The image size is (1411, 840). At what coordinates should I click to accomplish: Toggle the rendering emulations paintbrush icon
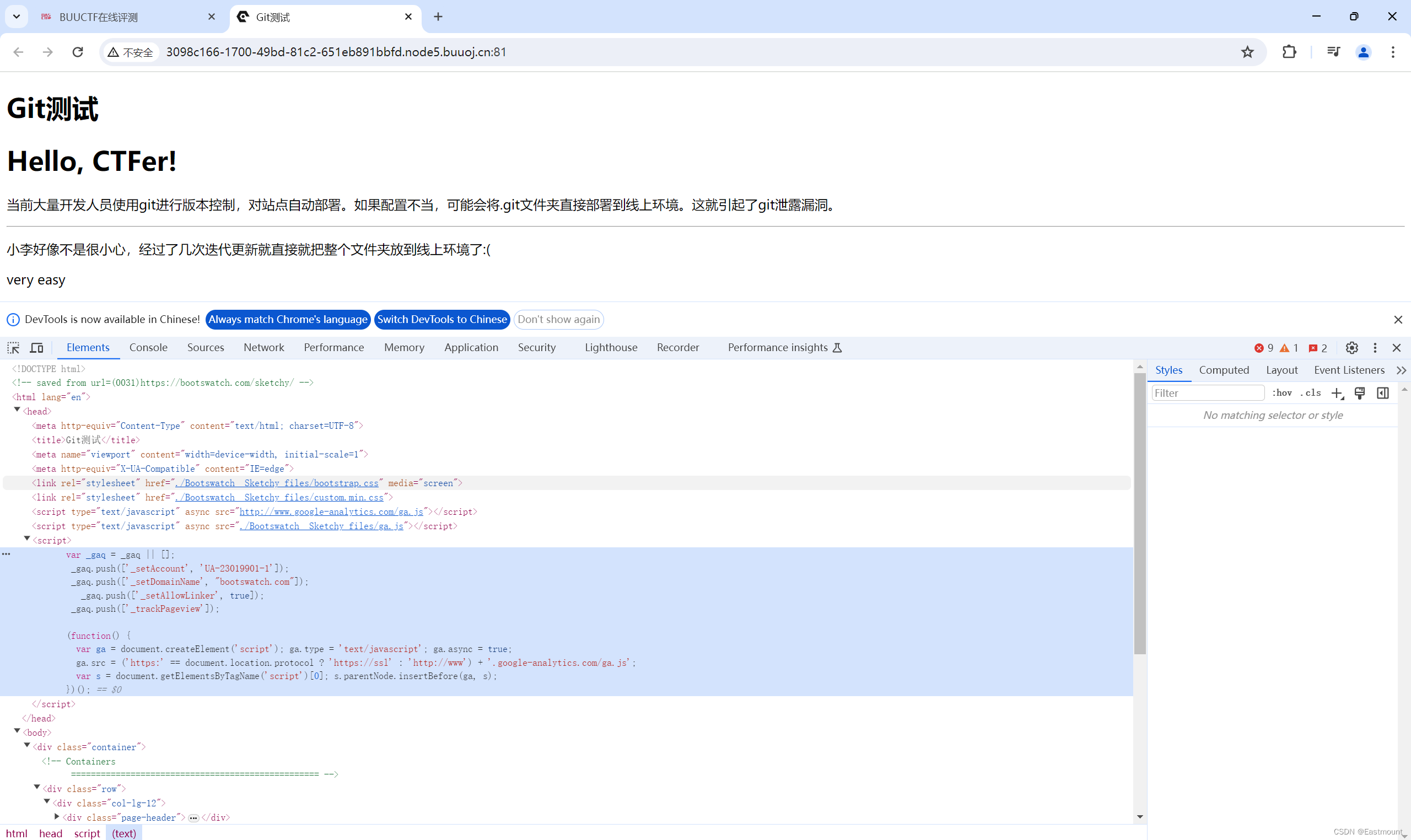pyautogui.click(x=1359, y=393)
